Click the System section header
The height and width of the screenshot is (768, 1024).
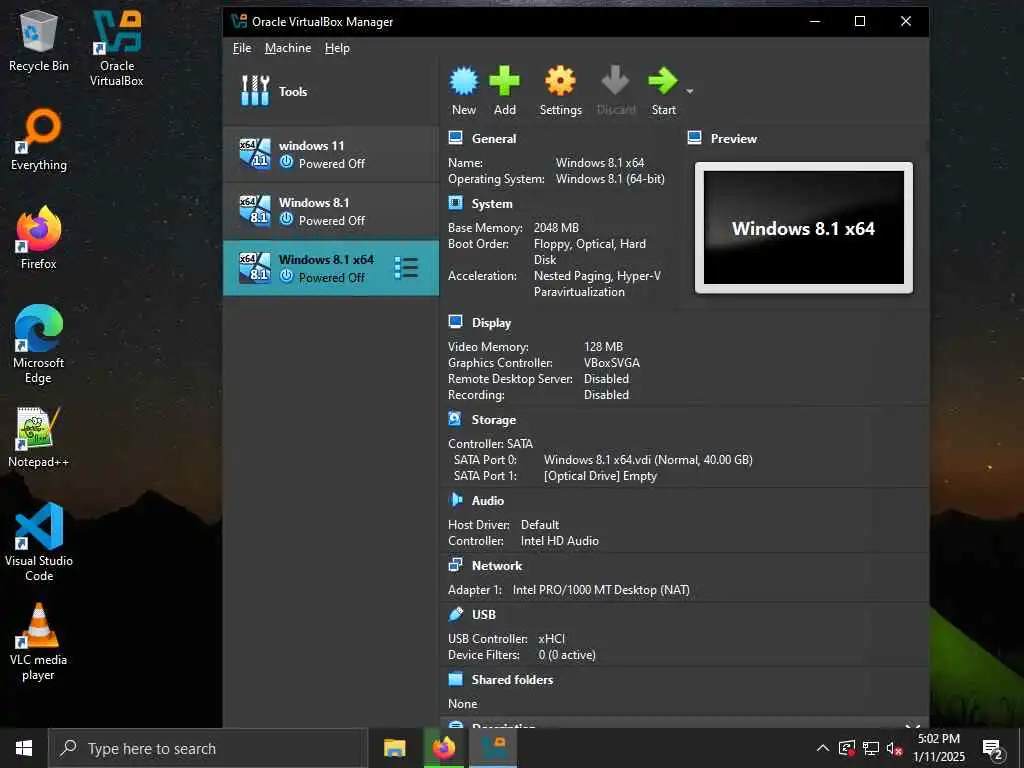tap(492, 204)
